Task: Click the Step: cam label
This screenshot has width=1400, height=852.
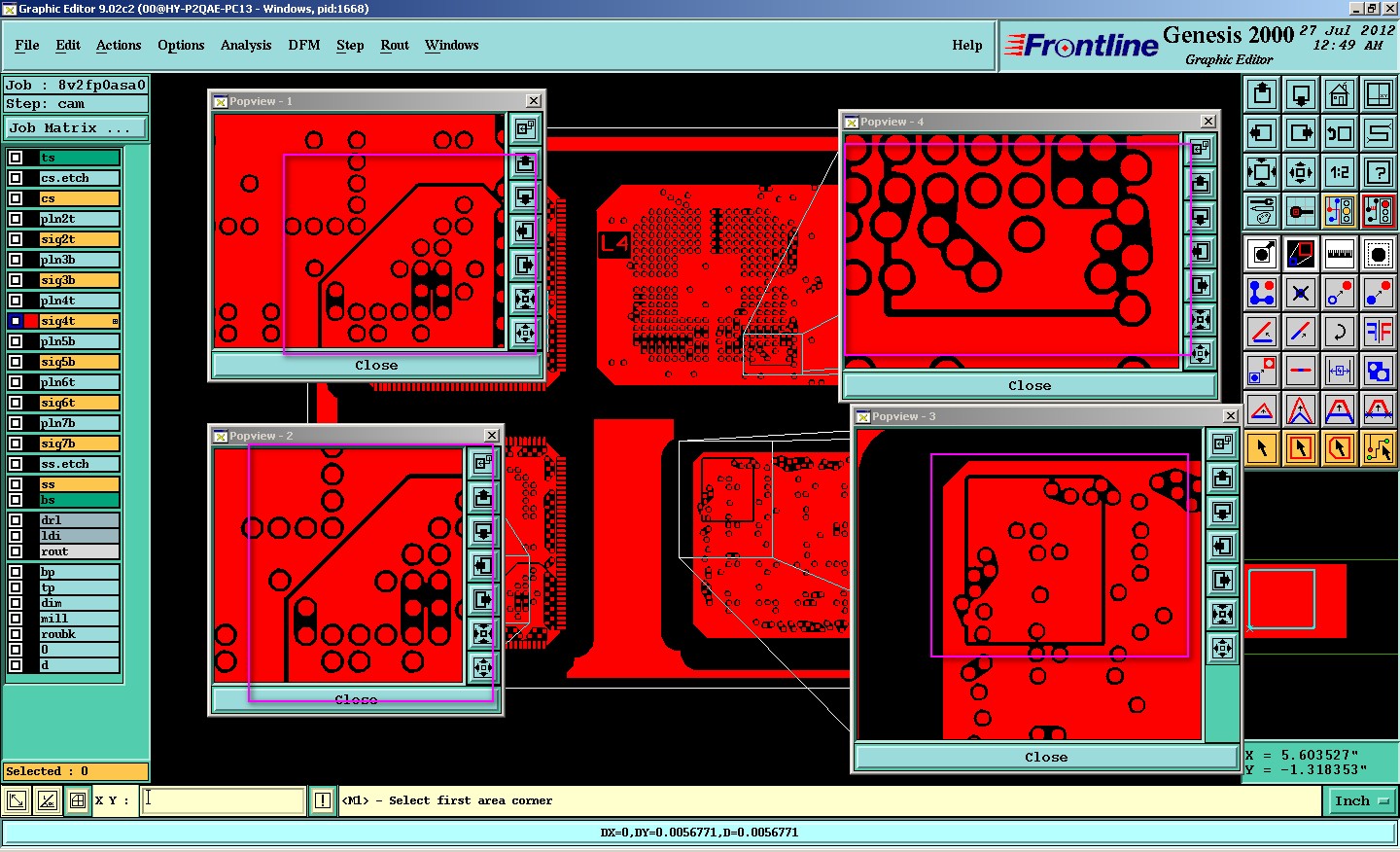Action: [x=76, y=103]
